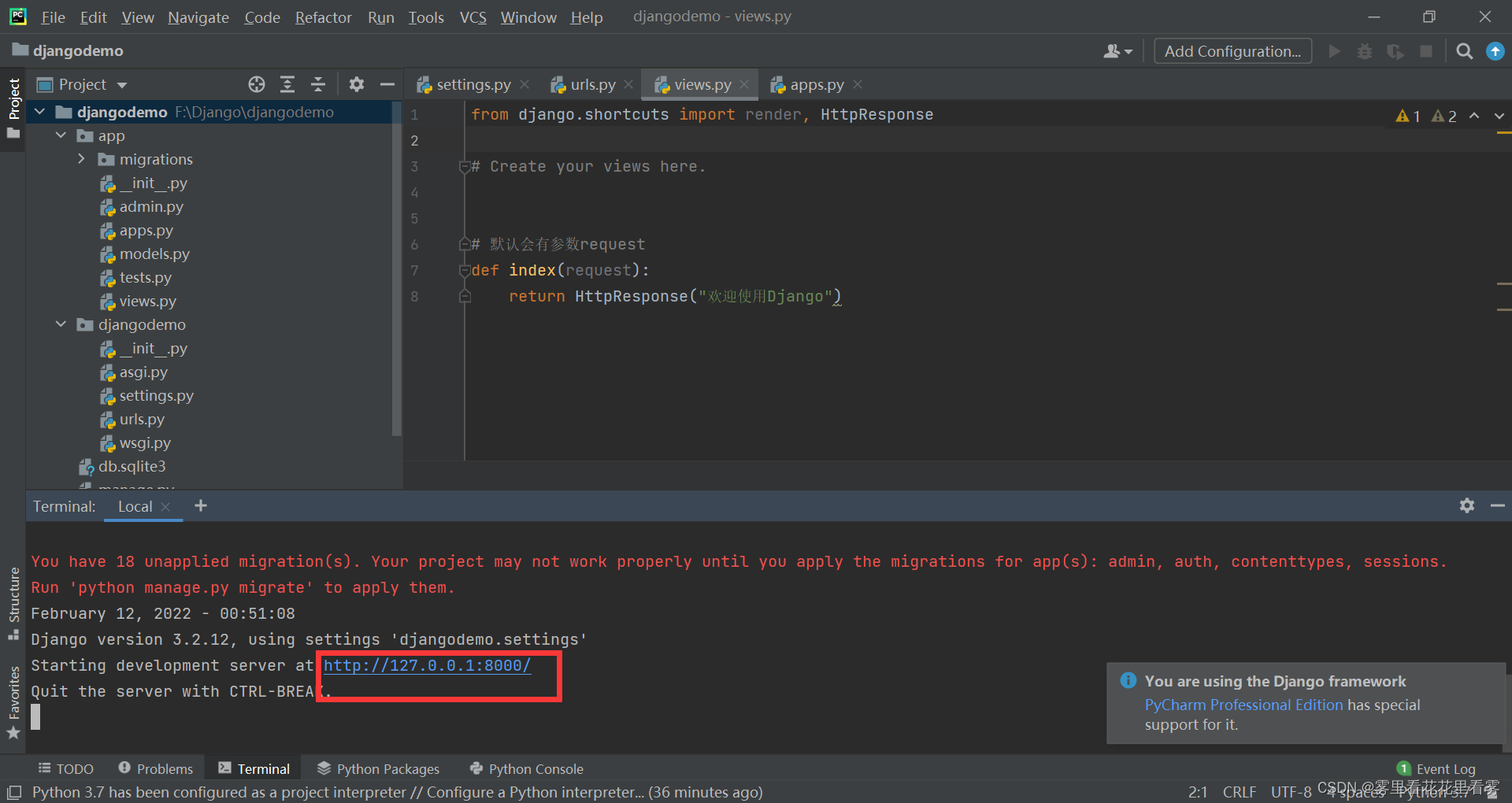This screenshot has height=803, width=1512.
Task: Switch to urls.py editor tab
Action: click(592, 84)
